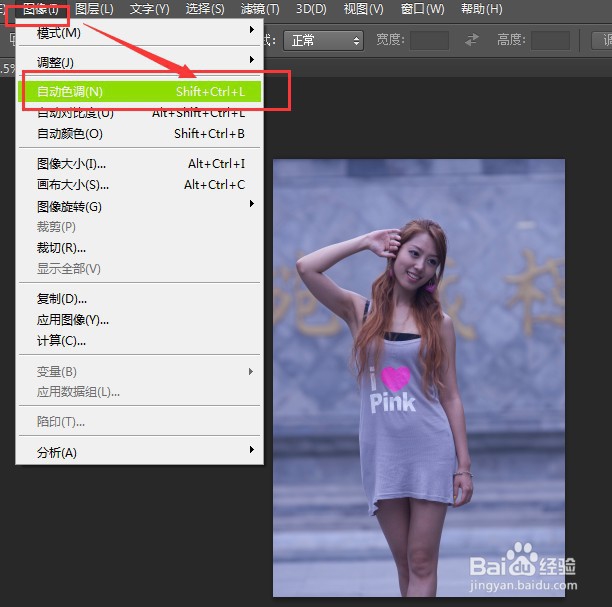Choose 应用图像(Y)... menu entry
The image size is (612, 607).
(139, 320)
